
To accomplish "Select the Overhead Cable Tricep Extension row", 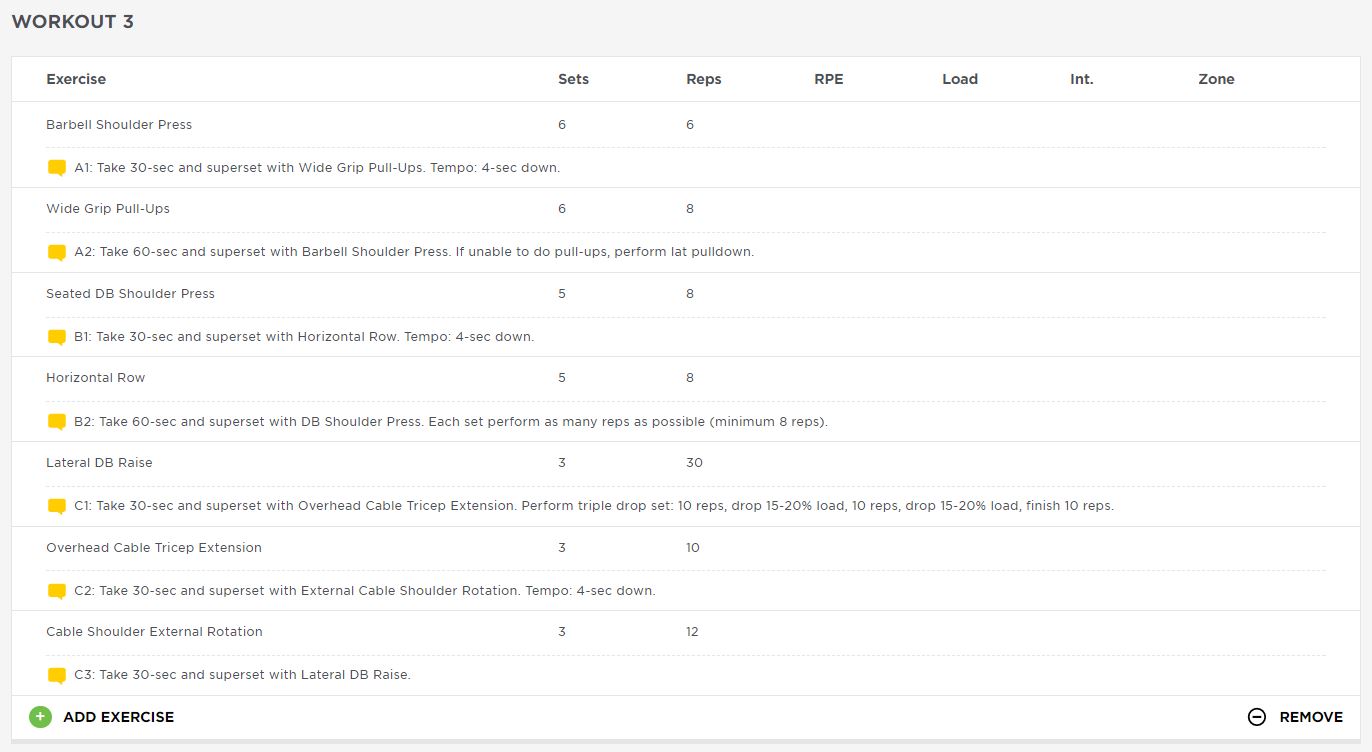I will 686,548.
